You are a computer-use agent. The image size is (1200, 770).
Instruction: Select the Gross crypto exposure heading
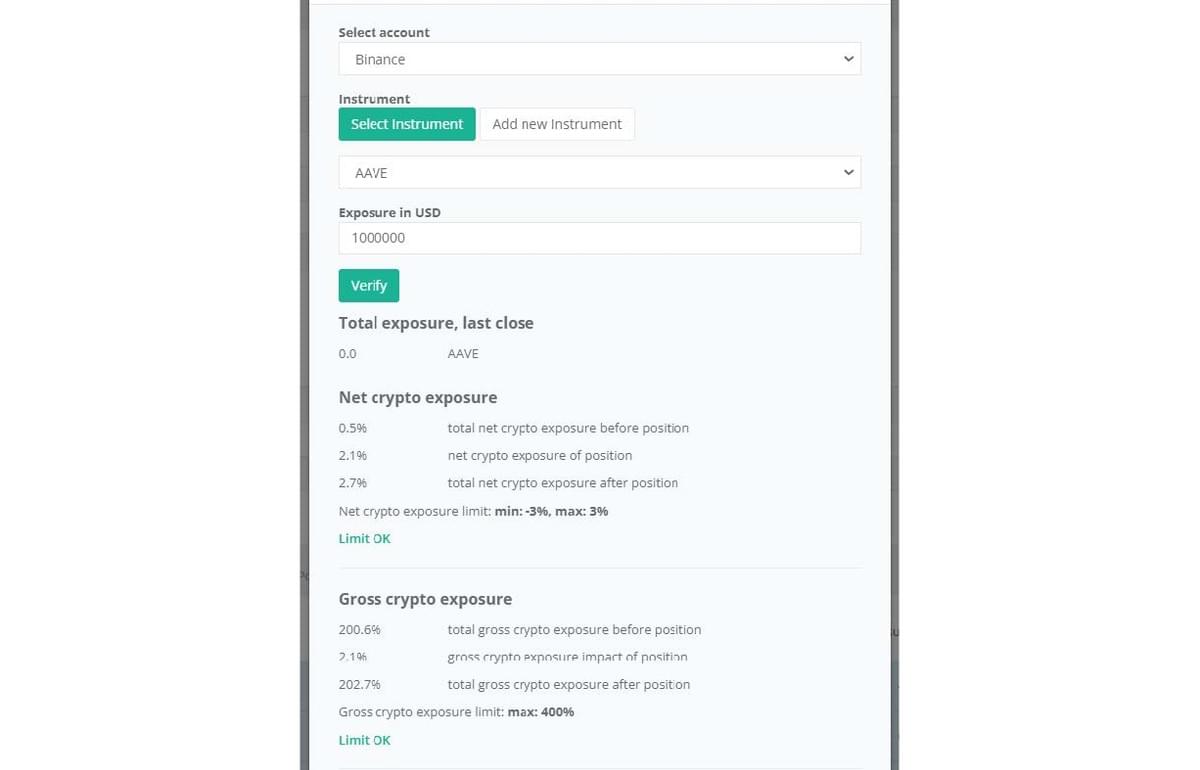[x=425, y=599]
